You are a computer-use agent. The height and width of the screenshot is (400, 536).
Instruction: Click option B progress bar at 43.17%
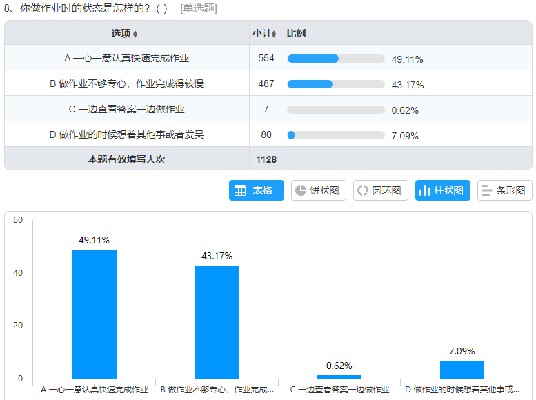point(336,84)
